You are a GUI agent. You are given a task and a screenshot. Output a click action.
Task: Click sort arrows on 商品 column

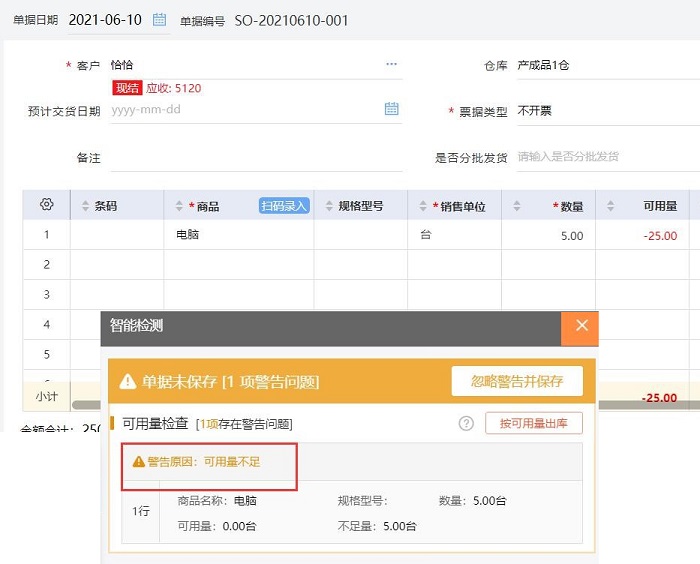tap(179, 206)
